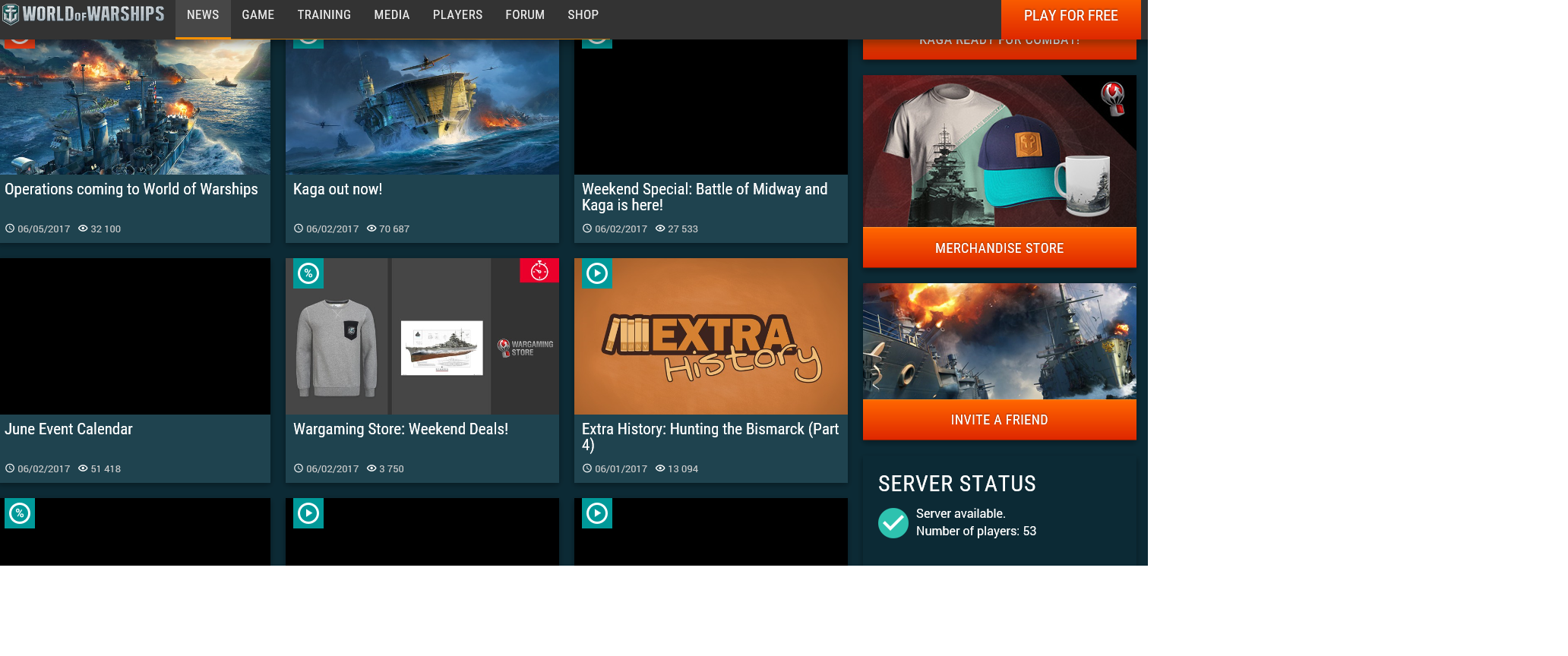Open the June Event Calendar article
This screenshot has height=656, width=1568.
68,429
